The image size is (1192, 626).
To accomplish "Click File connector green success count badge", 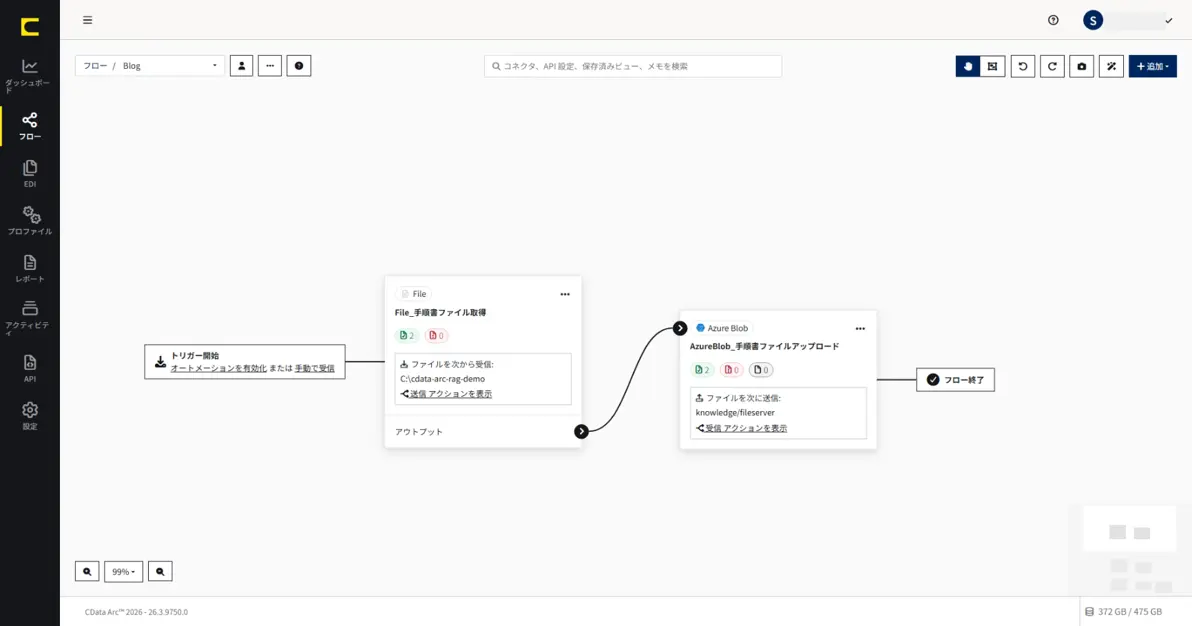I will click(x=407, y=335).
